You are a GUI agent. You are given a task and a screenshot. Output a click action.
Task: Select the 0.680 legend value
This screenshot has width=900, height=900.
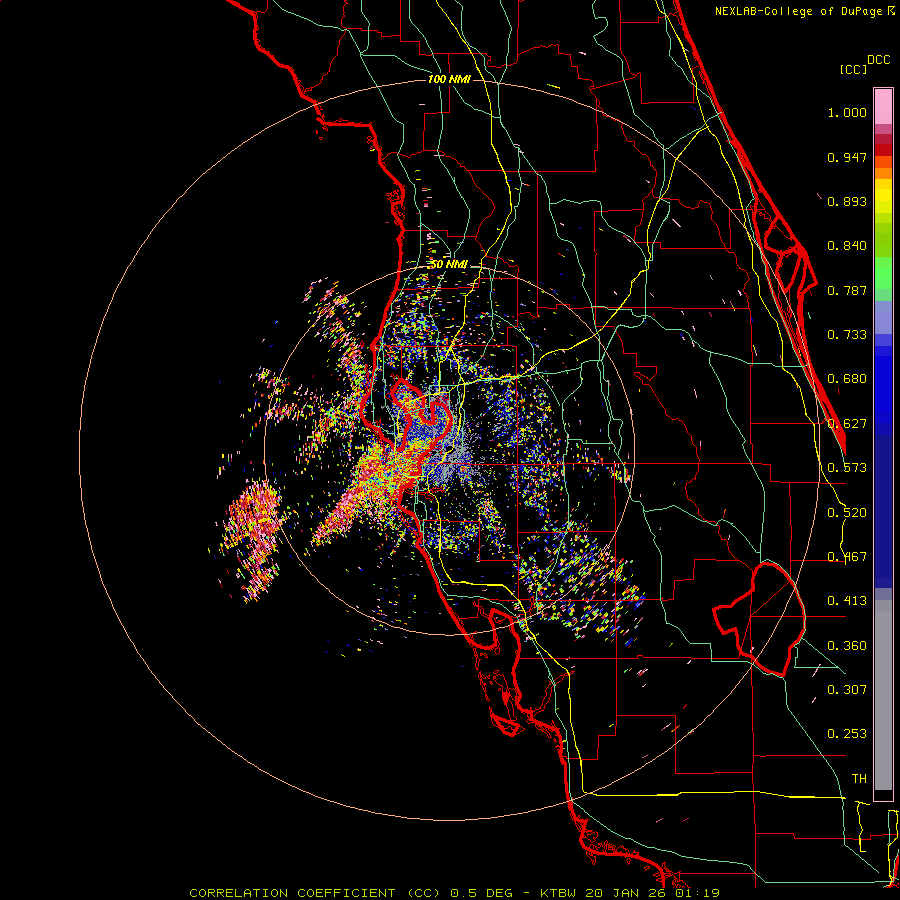(847, 379)
